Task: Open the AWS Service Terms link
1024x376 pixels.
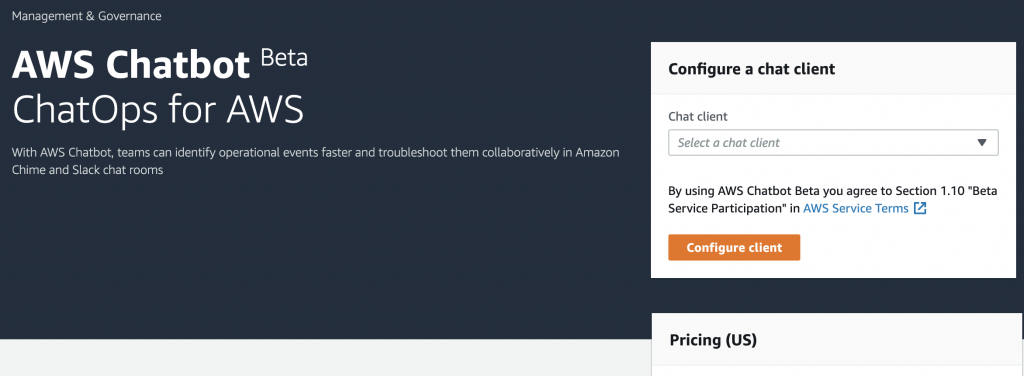Action: [x=856, y=209]
